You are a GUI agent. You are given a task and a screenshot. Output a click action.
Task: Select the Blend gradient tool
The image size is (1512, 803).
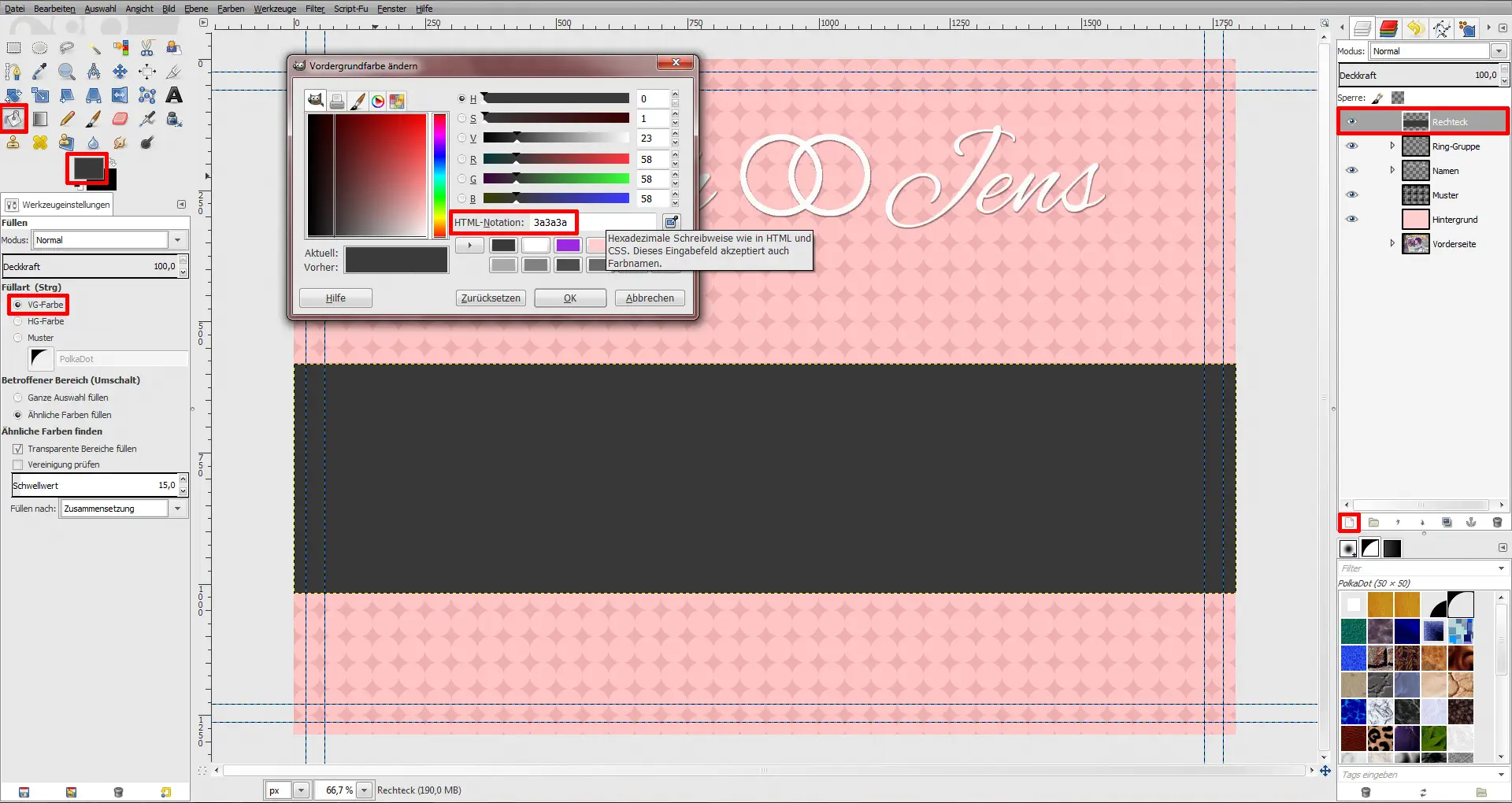40,118
